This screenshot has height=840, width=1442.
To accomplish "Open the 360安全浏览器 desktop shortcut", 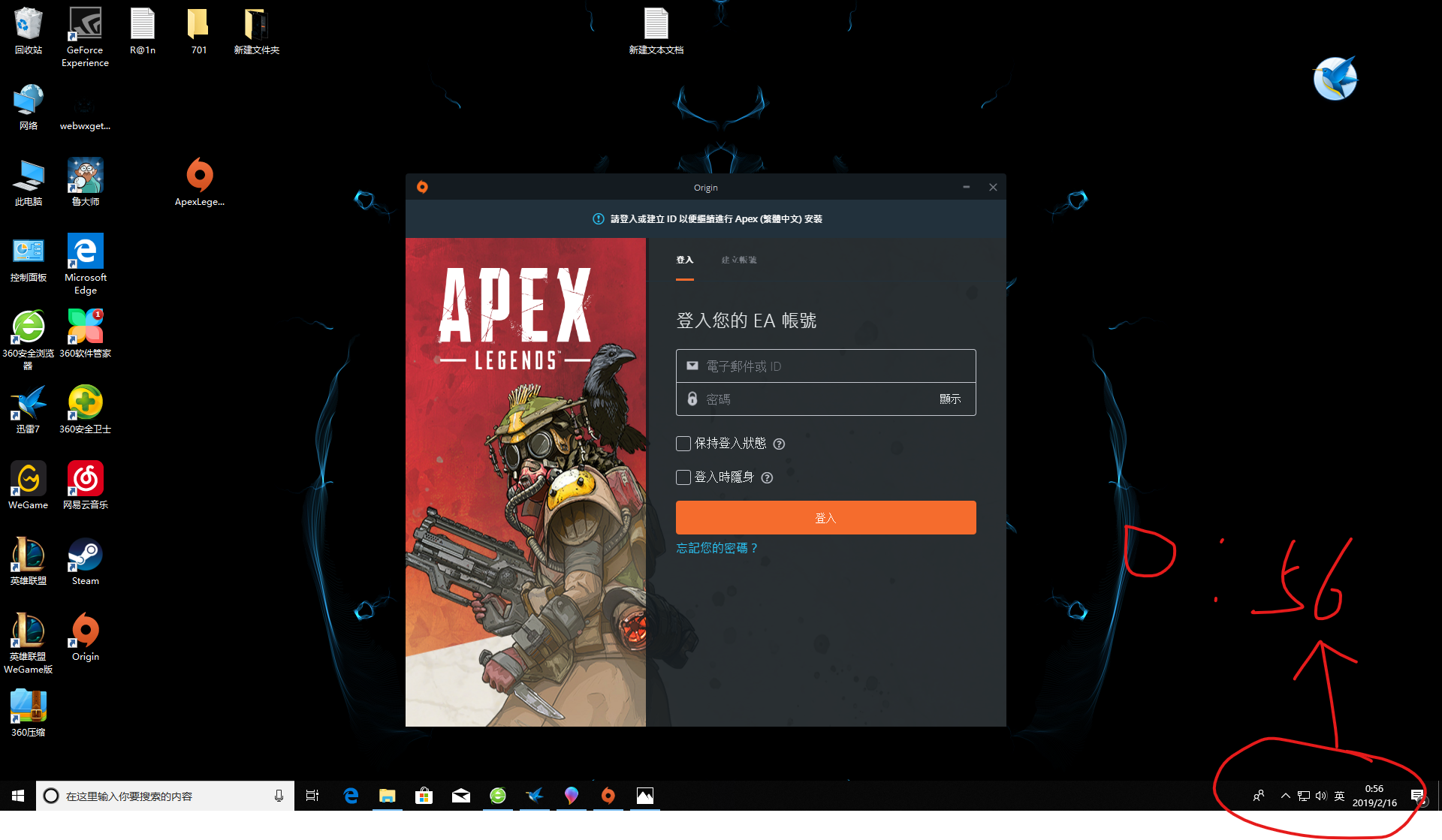I will point(29,340).
